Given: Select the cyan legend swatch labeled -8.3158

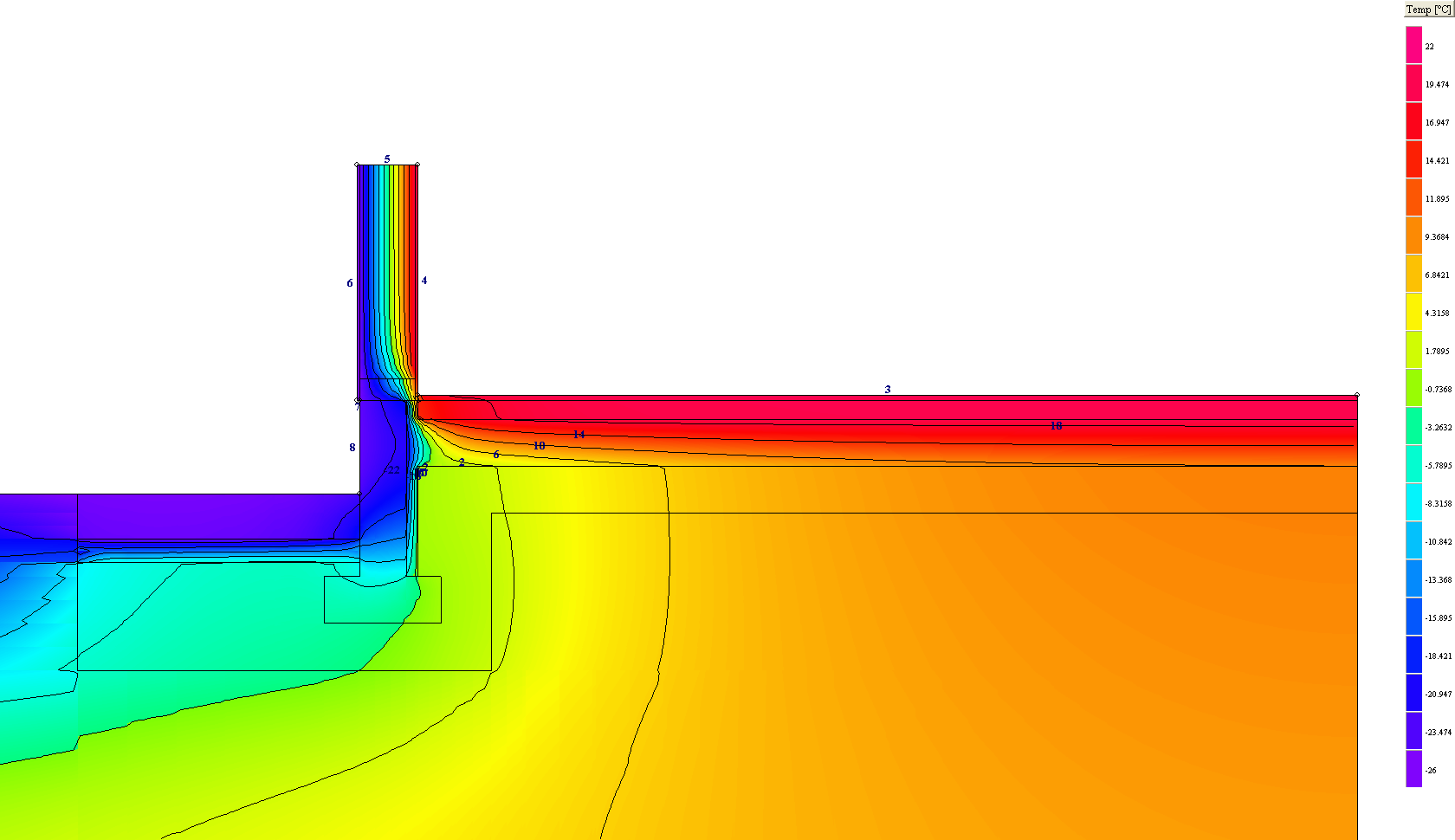Looking at the screenshot, I should [x=1413, y=502].
